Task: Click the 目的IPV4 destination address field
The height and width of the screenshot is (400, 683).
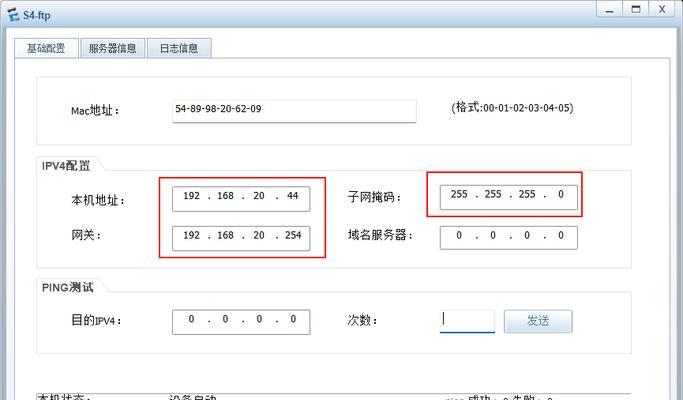Action: 241,322
